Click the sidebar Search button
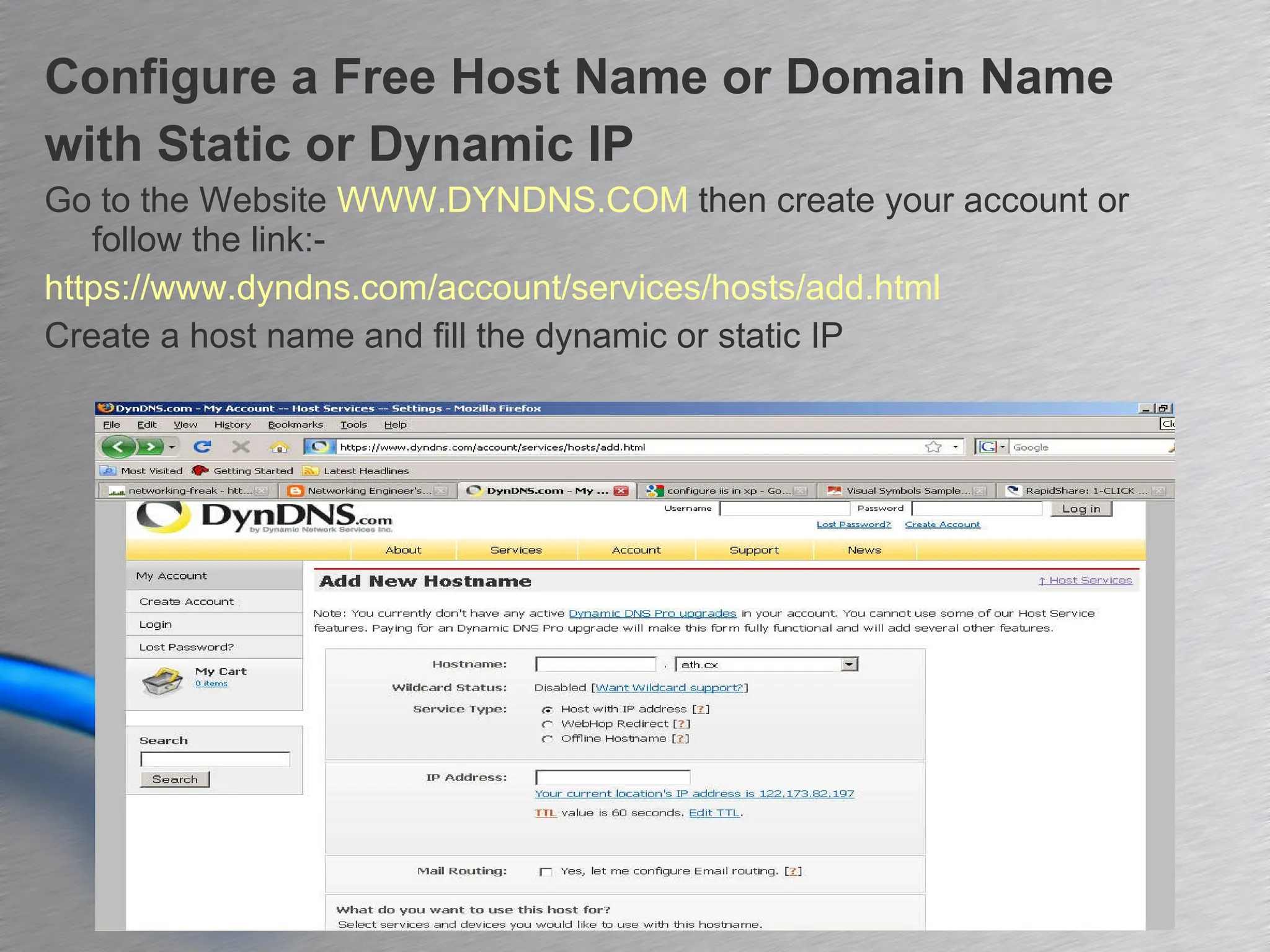The width and height of the screenshot is (1270, 952). 175,780
